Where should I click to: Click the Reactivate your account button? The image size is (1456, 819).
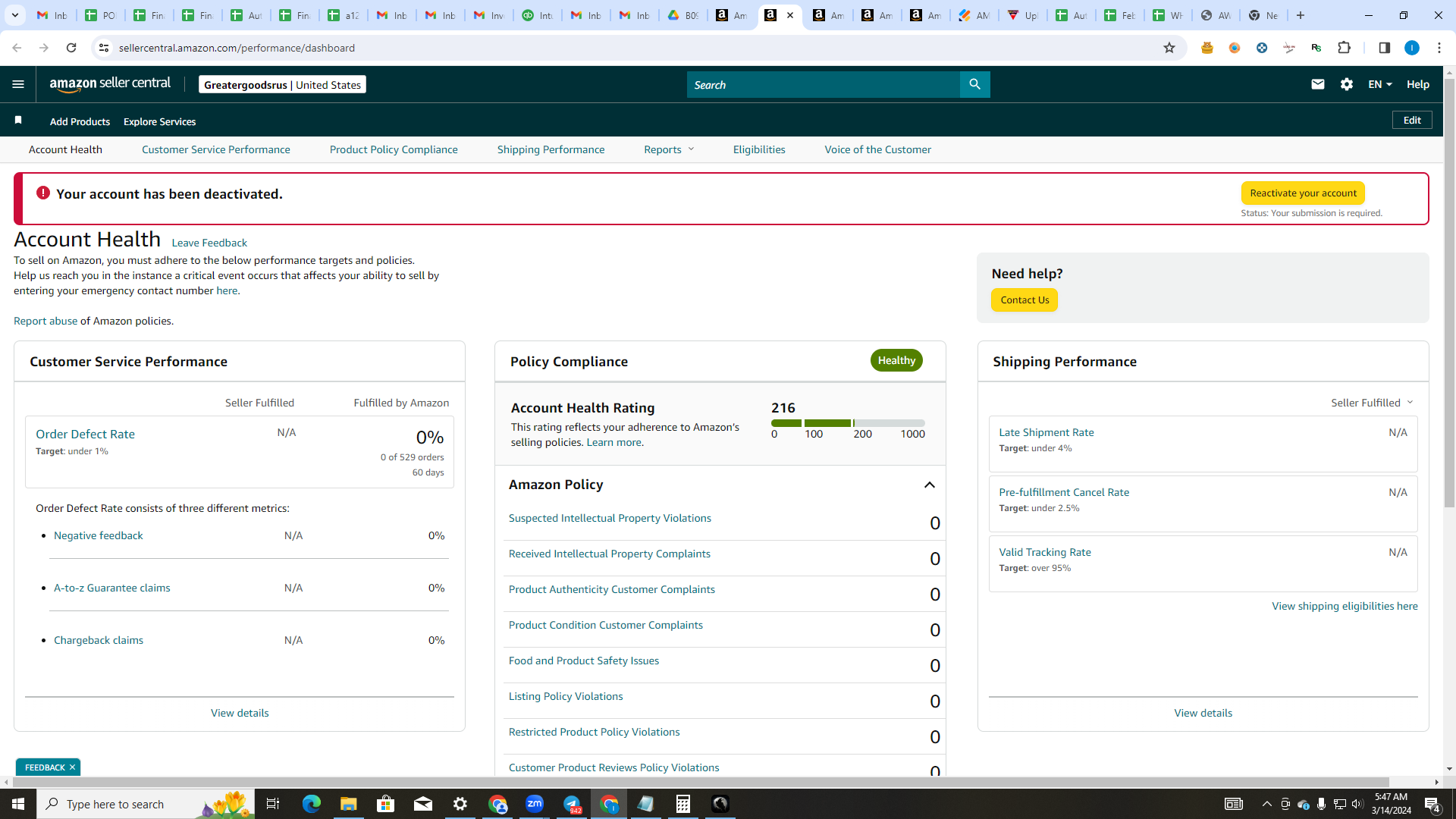(x=1303, y=193)
